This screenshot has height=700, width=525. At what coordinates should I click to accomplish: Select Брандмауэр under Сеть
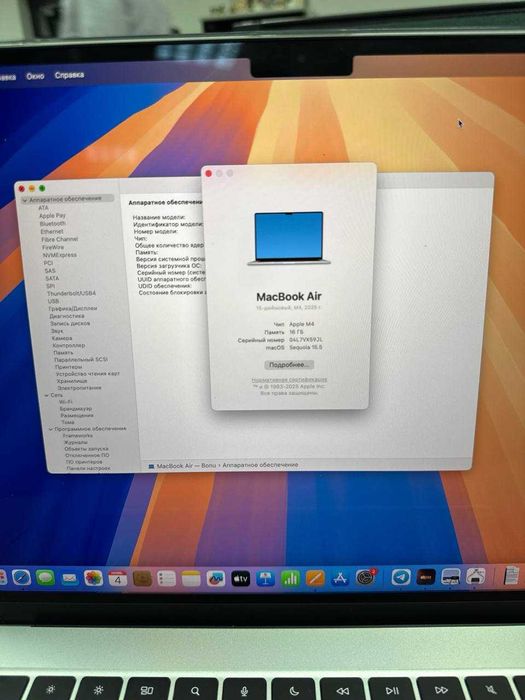point(75,408)
